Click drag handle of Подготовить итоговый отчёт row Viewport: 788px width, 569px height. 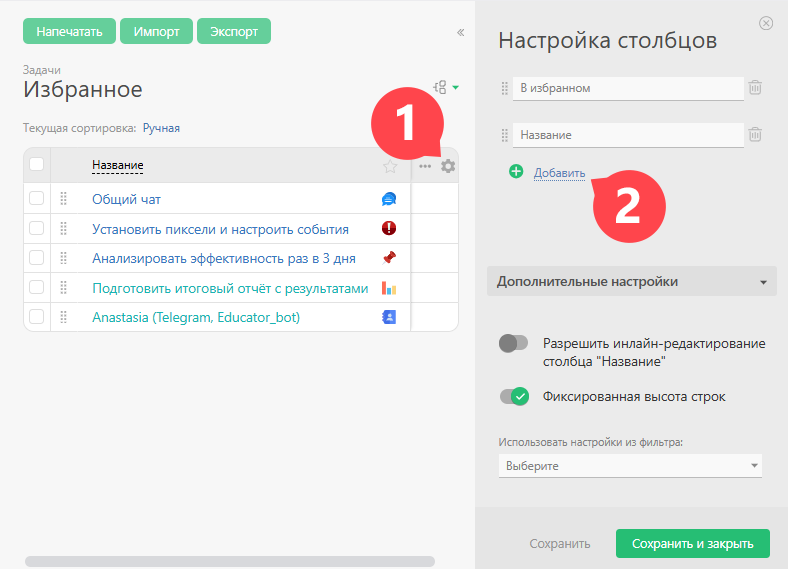[x=63, y=288]
